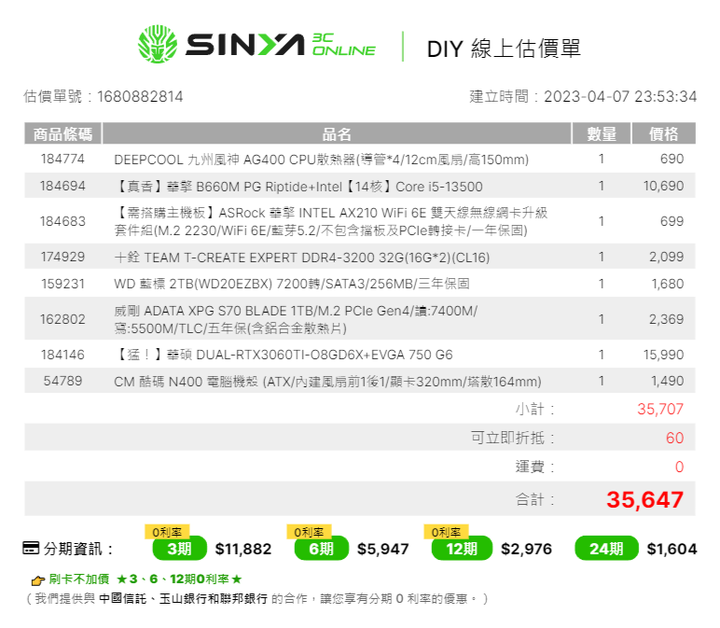Click barcode 184683

point(63,221)
